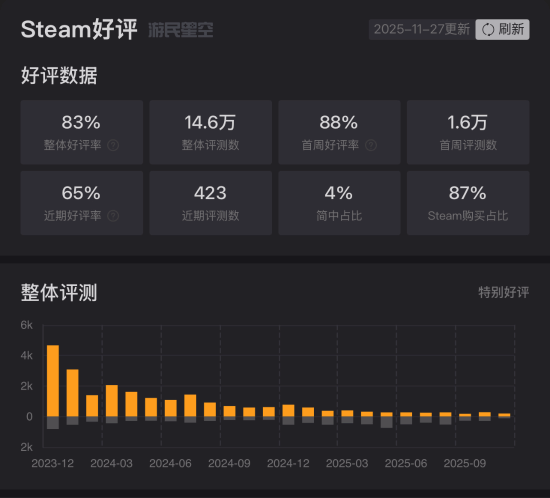The width and height of the screenshot is (550, 498).
Task: Select the tallest orange bar for 2023-12
Action: pyautogui.click(x=53, y=381)
